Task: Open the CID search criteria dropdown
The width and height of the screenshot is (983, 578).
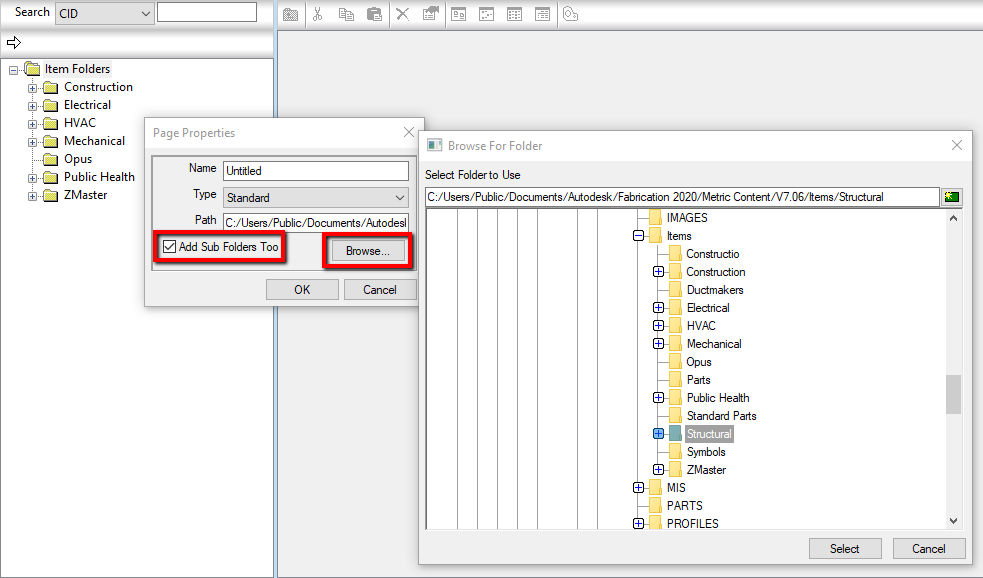Action: (143, 12)
